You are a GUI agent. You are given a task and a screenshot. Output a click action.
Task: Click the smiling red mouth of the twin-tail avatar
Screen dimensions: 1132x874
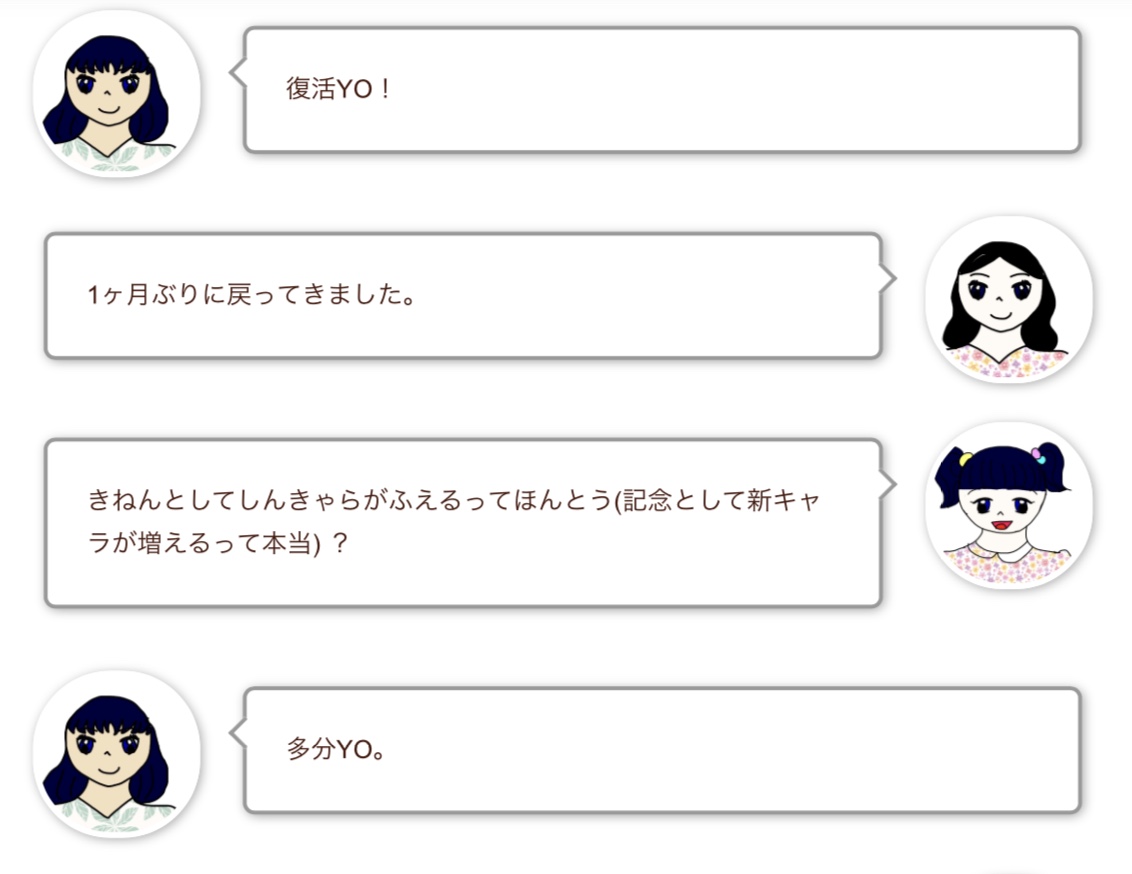coord(1001,525)
